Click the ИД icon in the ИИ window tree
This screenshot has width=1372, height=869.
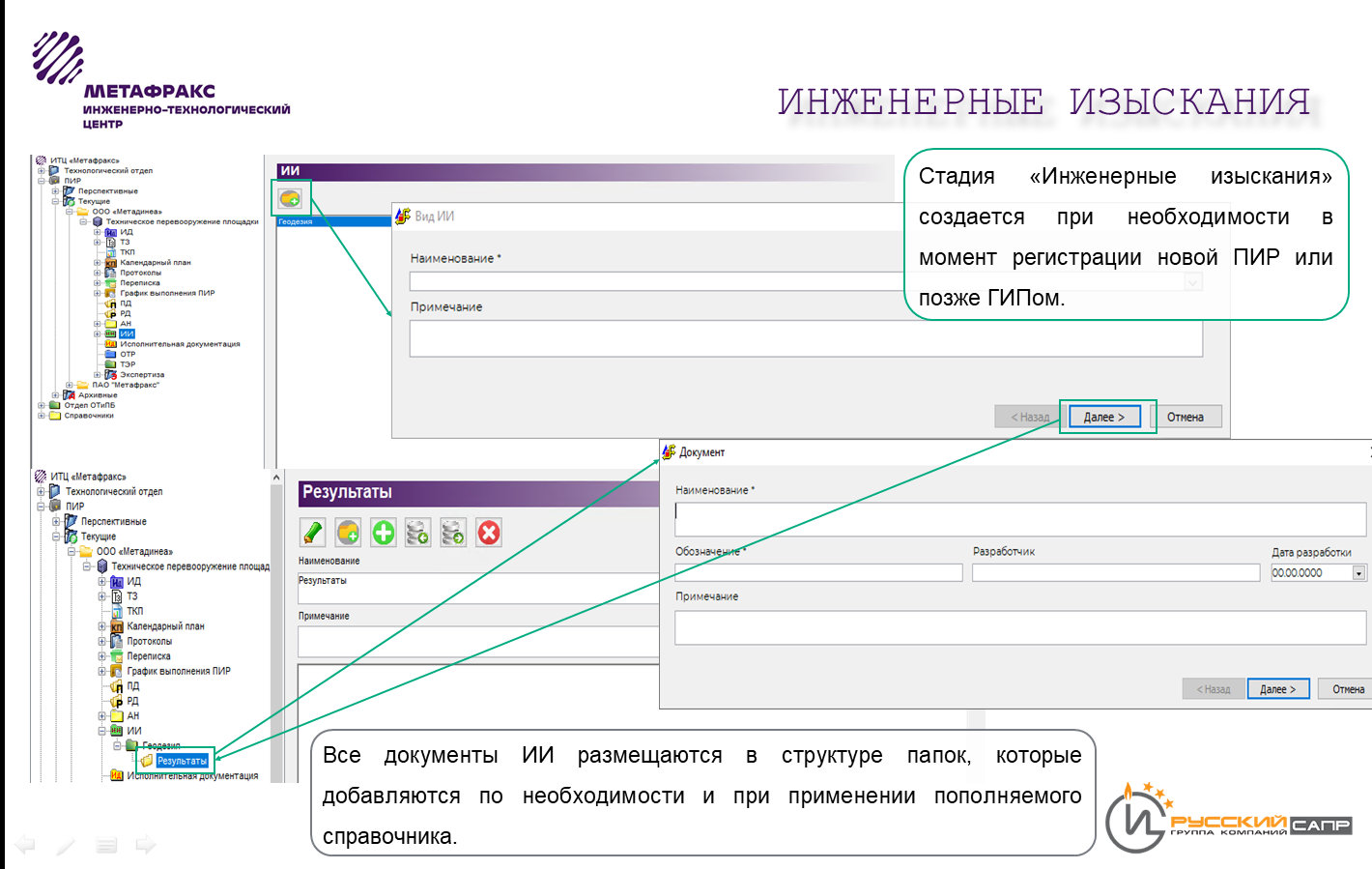tap(111, 232)
